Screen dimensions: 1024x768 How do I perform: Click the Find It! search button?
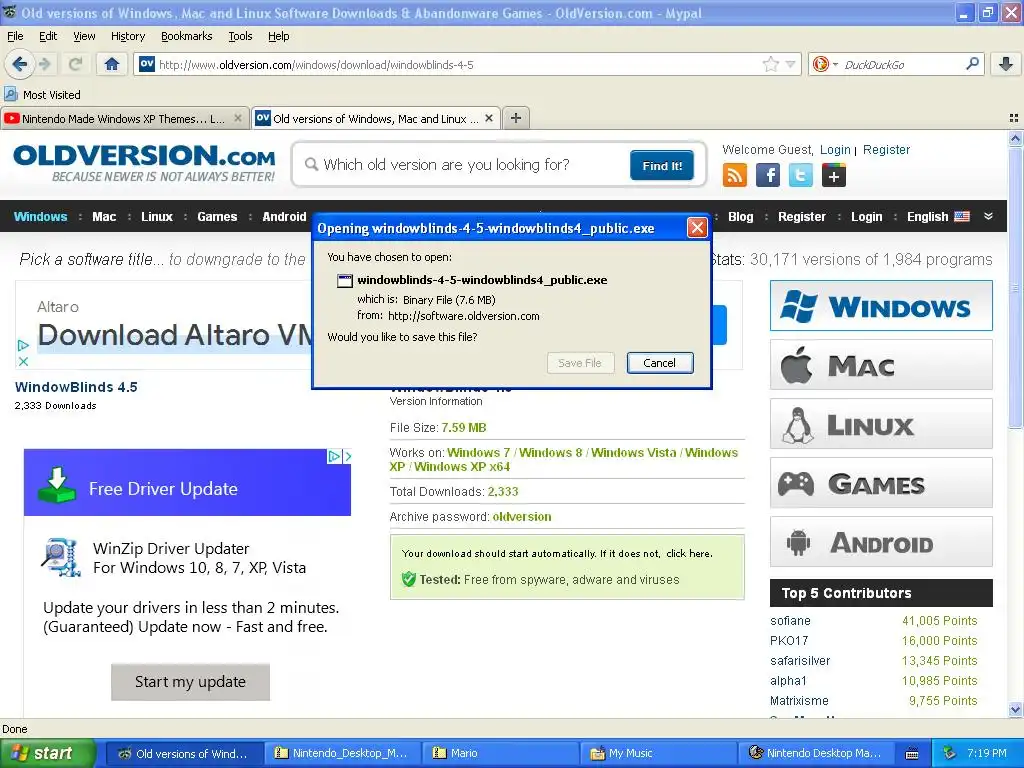(662, 165)
